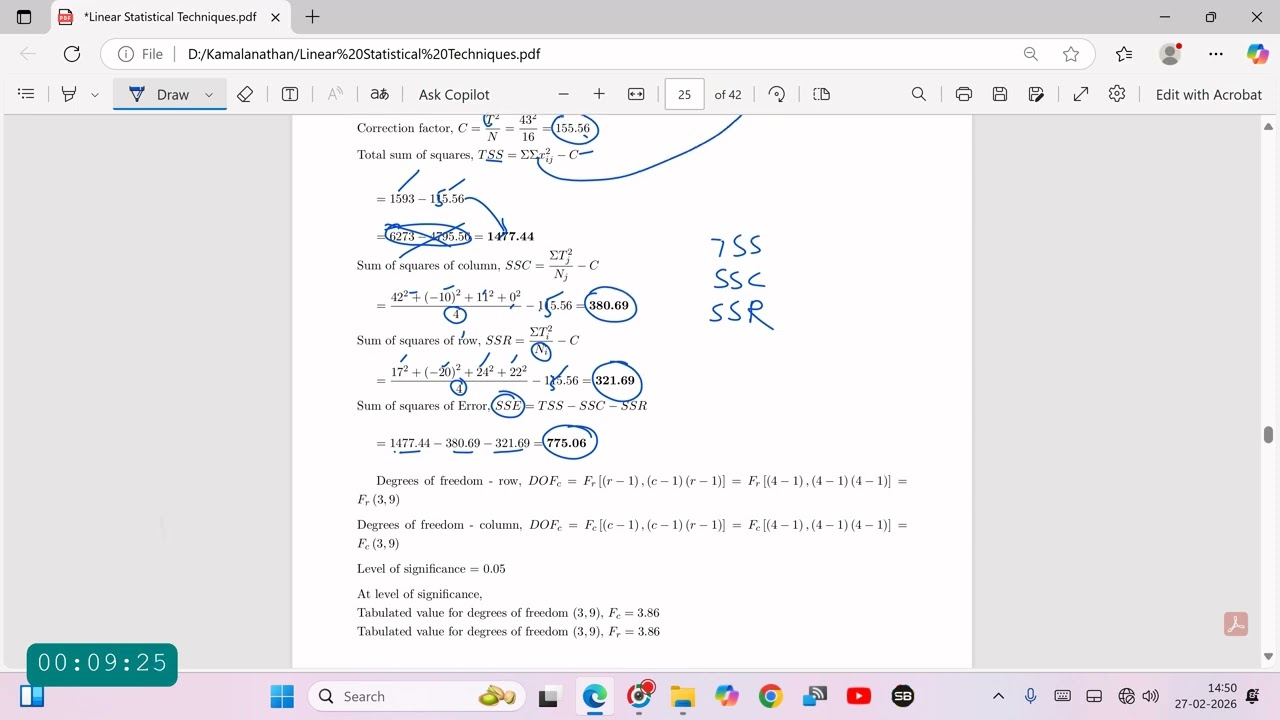Image resolution: width=1280 pixels, height=720 pixels.
Task: Open the Draw pen options dropdown
Action: tap(209, 94)
